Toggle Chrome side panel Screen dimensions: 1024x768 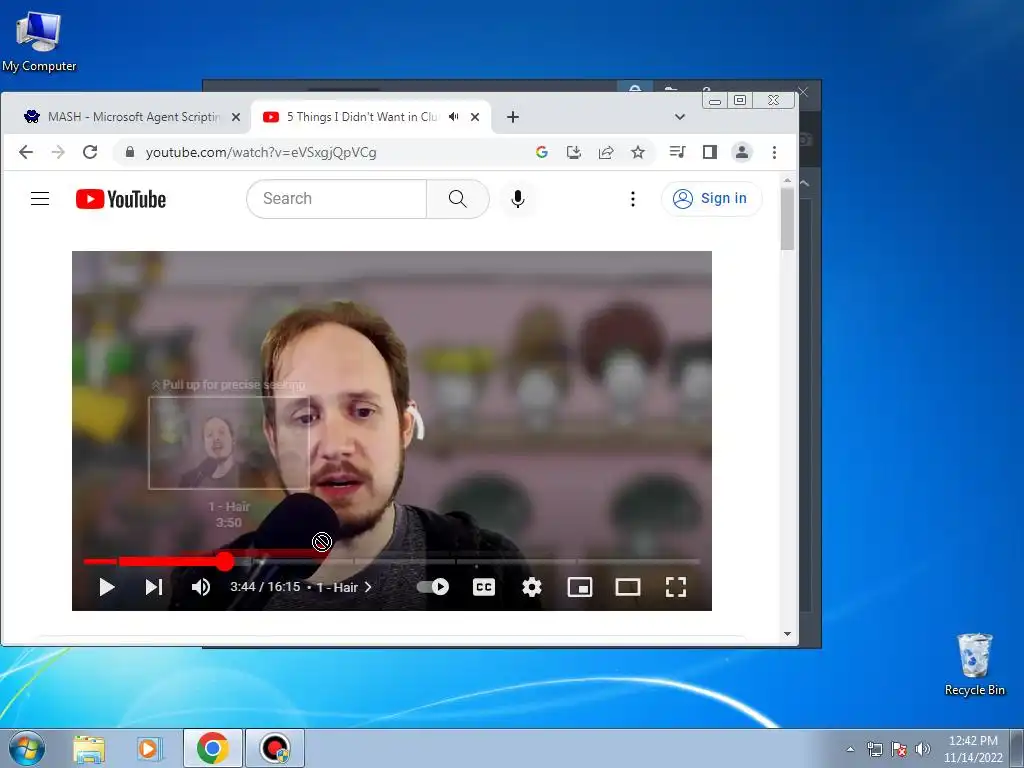[710, 152]
